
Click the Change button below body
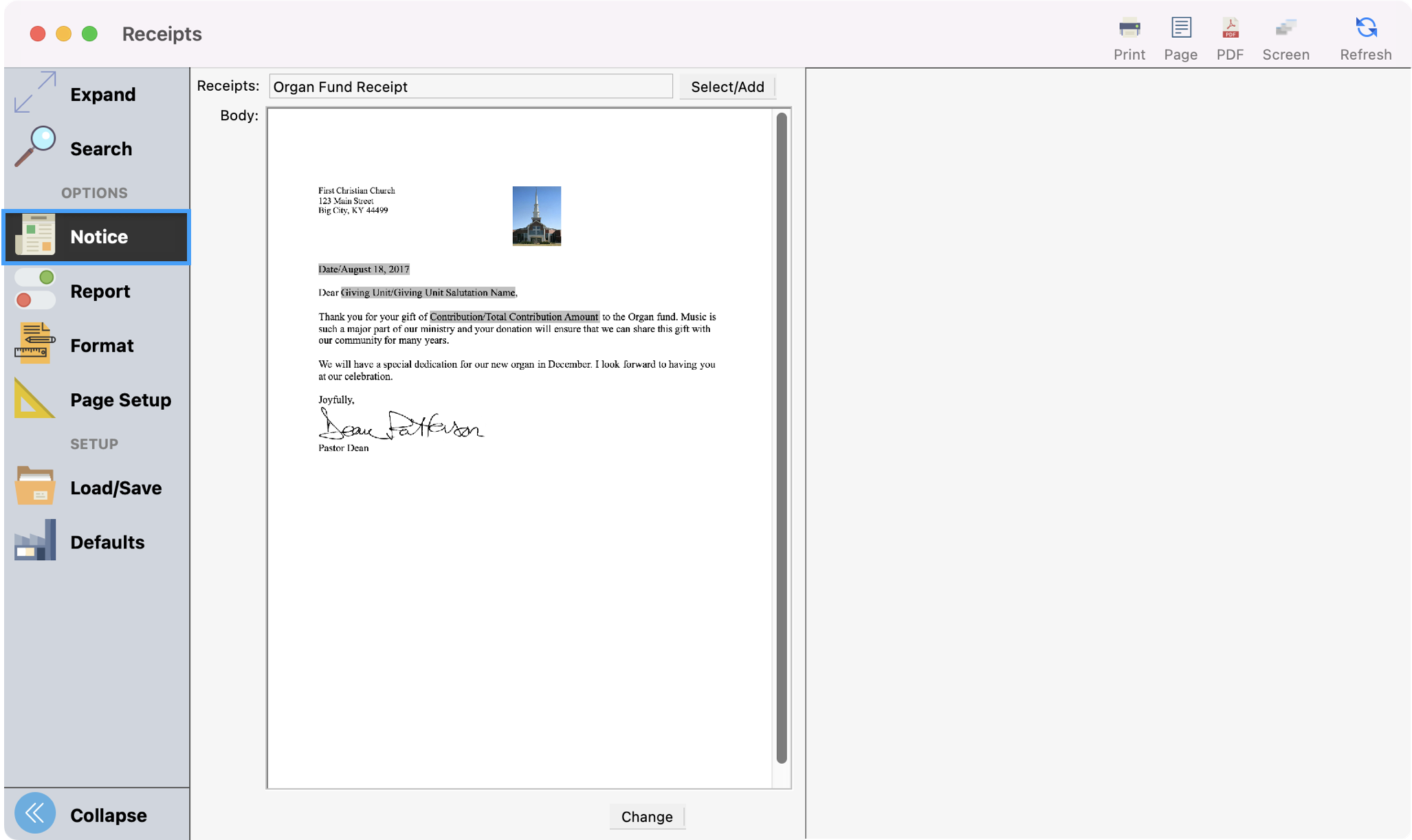pyautogui.click(x=646, y=817)
